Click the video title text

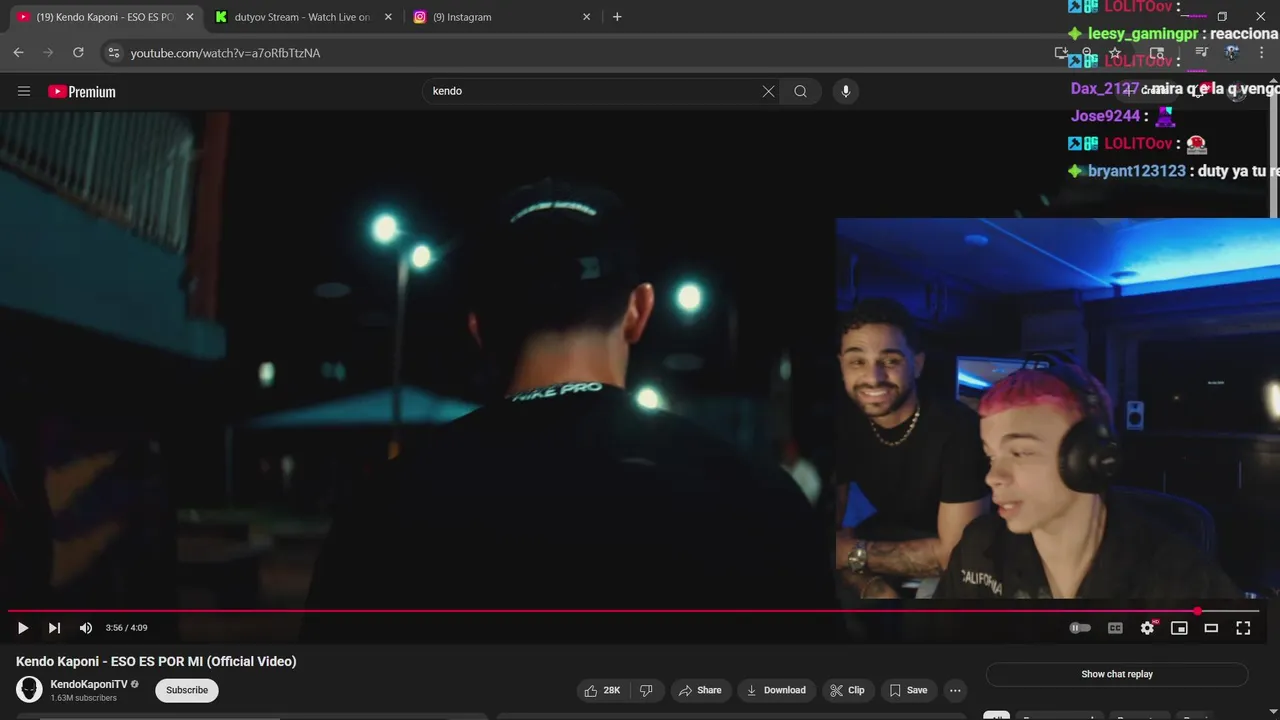point(156,661)
